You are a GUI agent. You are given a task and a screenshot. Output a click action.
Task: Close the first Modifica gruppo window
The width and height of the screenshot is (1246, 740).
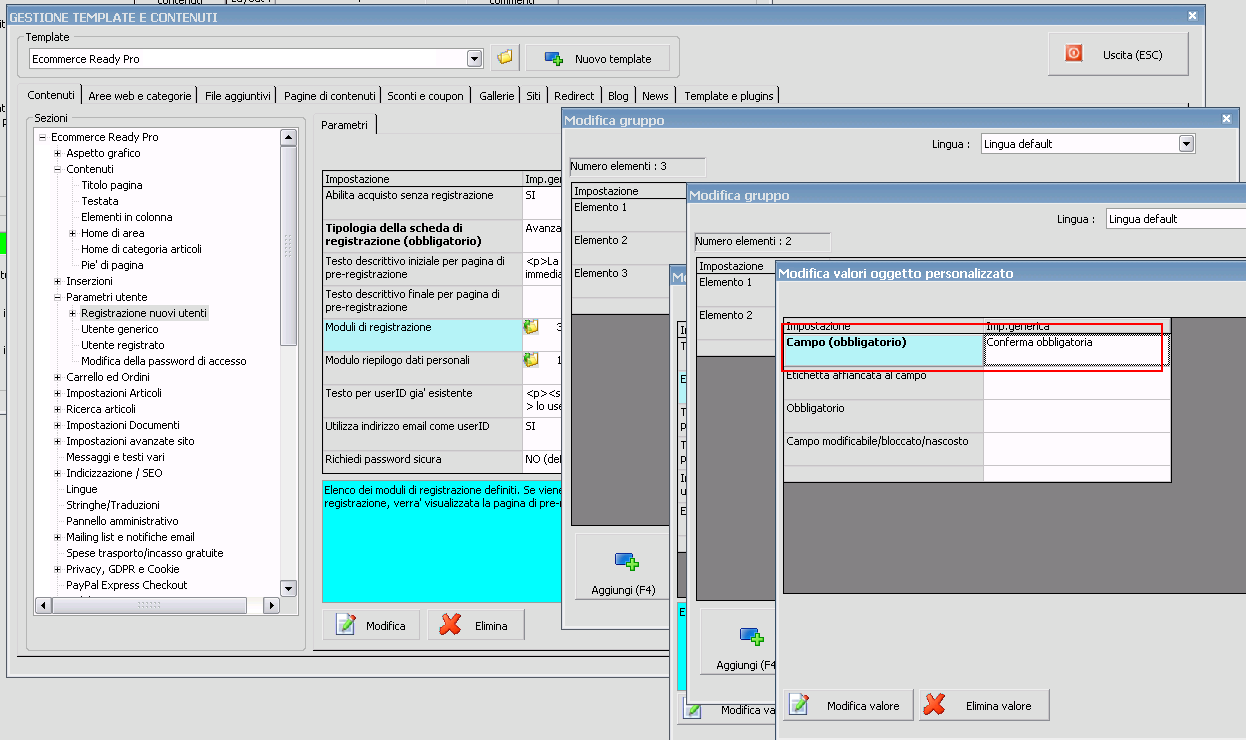[x=1227, y=118]
